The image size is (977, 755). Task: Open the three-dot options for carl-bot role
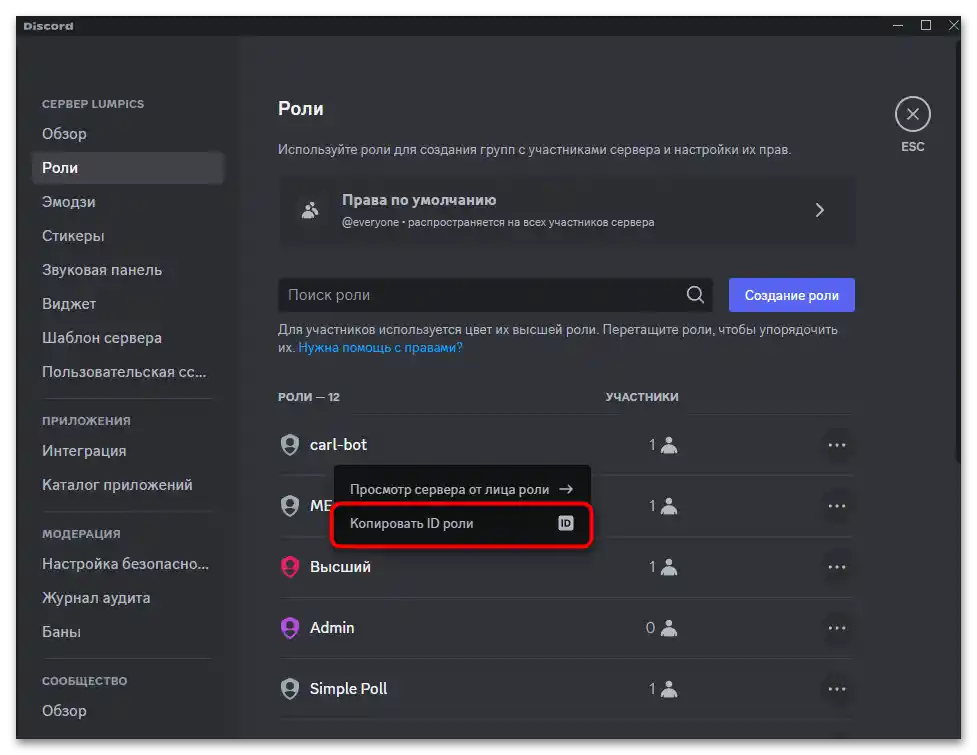[x=837, y=444]
